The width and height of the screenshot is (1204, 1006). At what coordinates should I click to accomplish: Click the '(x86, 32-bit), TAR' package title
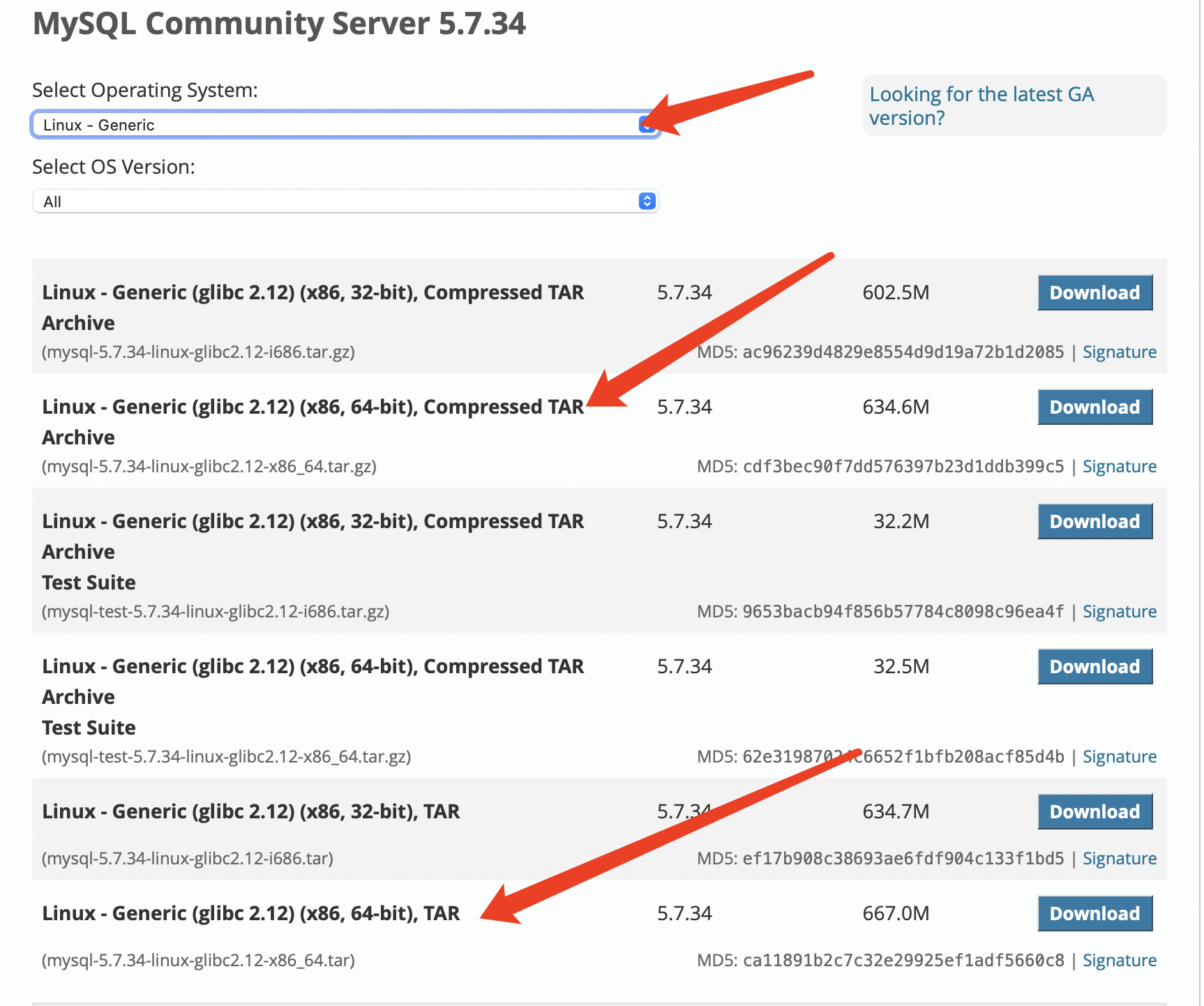(x=251, y=812)
